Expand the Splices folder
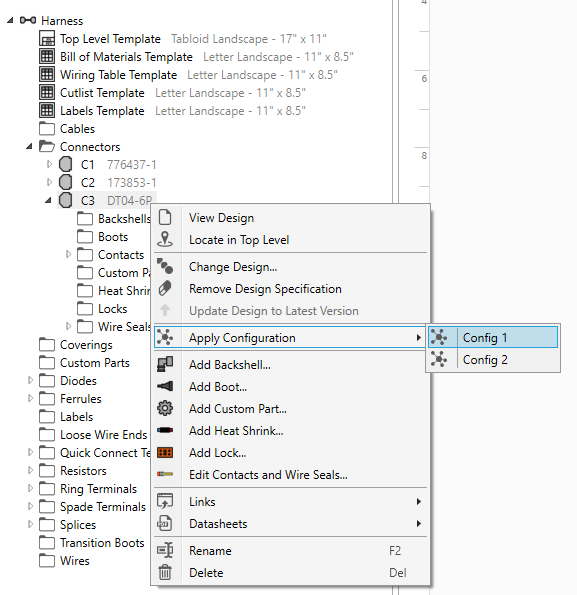The width and height of the screenshot is (577, 595). tap(30, 524)
